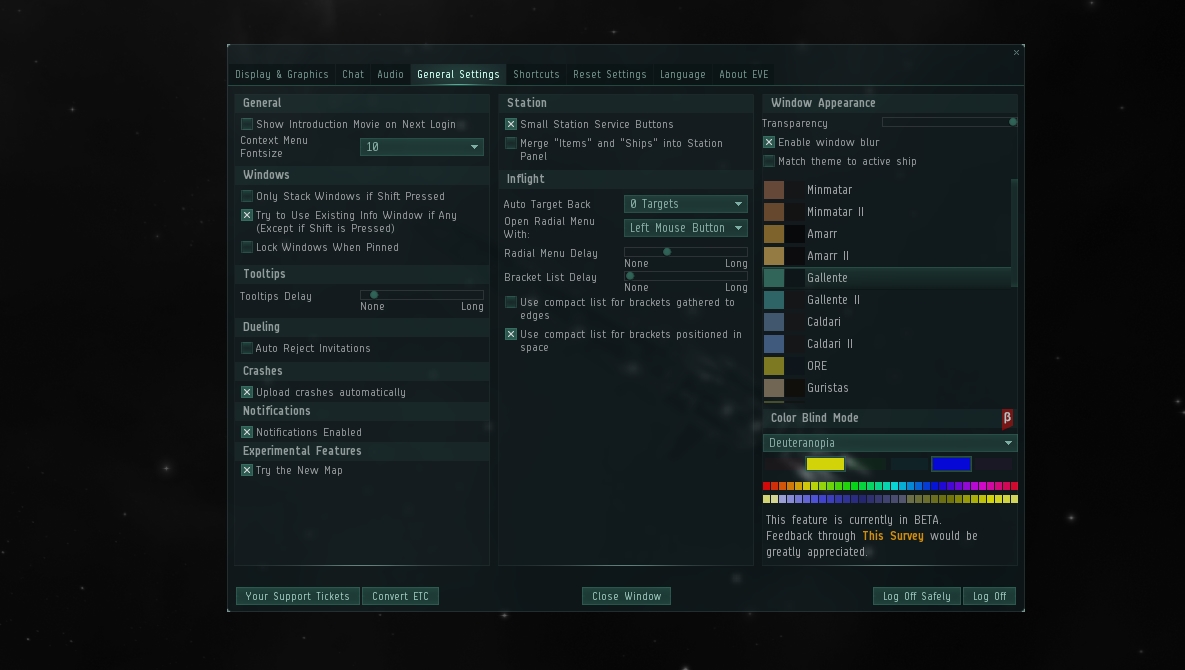Image resolution: width=1185 pixels, height=670 pixels.
Task: Close the settings window with the X
Action: click(x=1016, y=52)
